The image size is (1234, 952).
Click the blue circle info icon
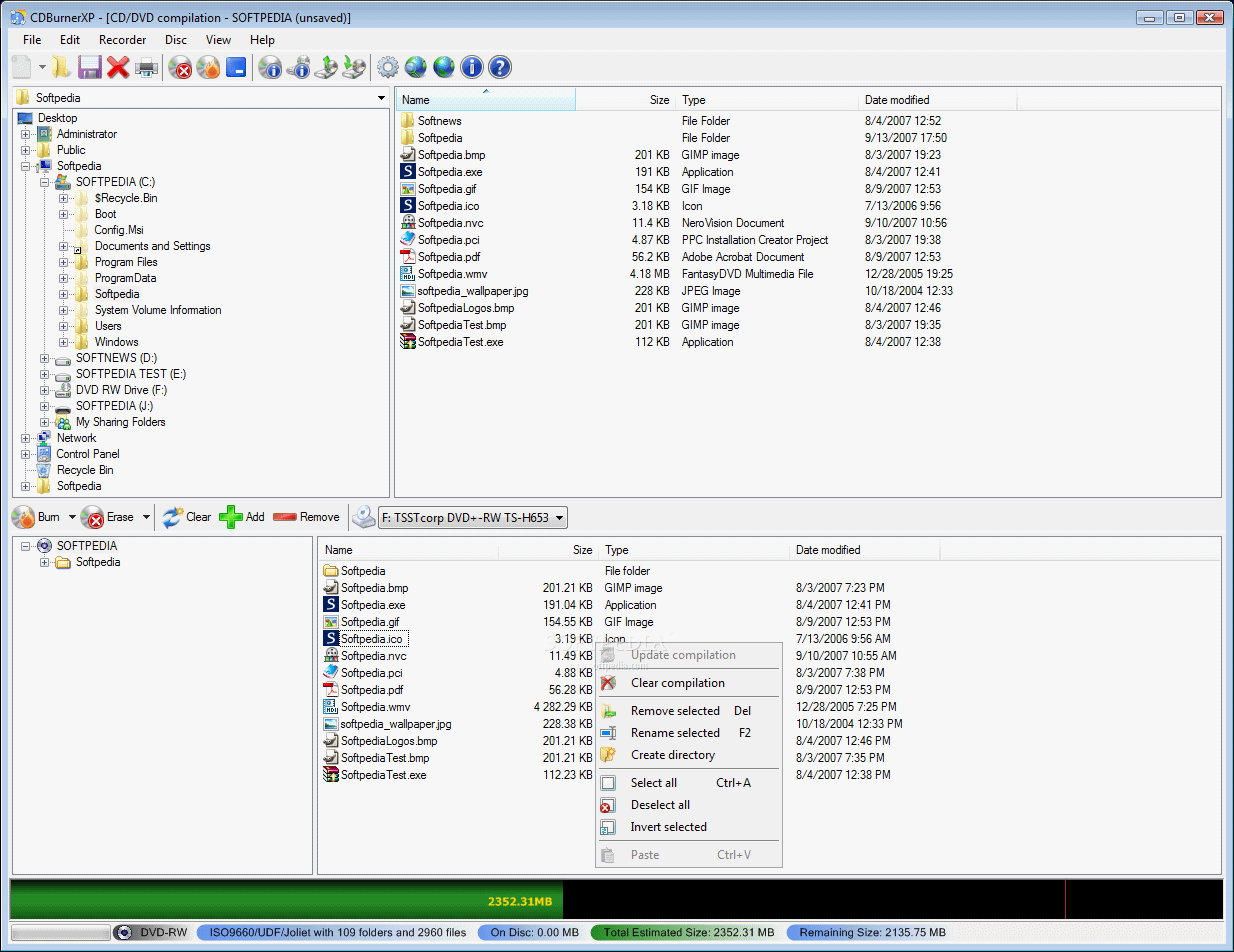472,67
